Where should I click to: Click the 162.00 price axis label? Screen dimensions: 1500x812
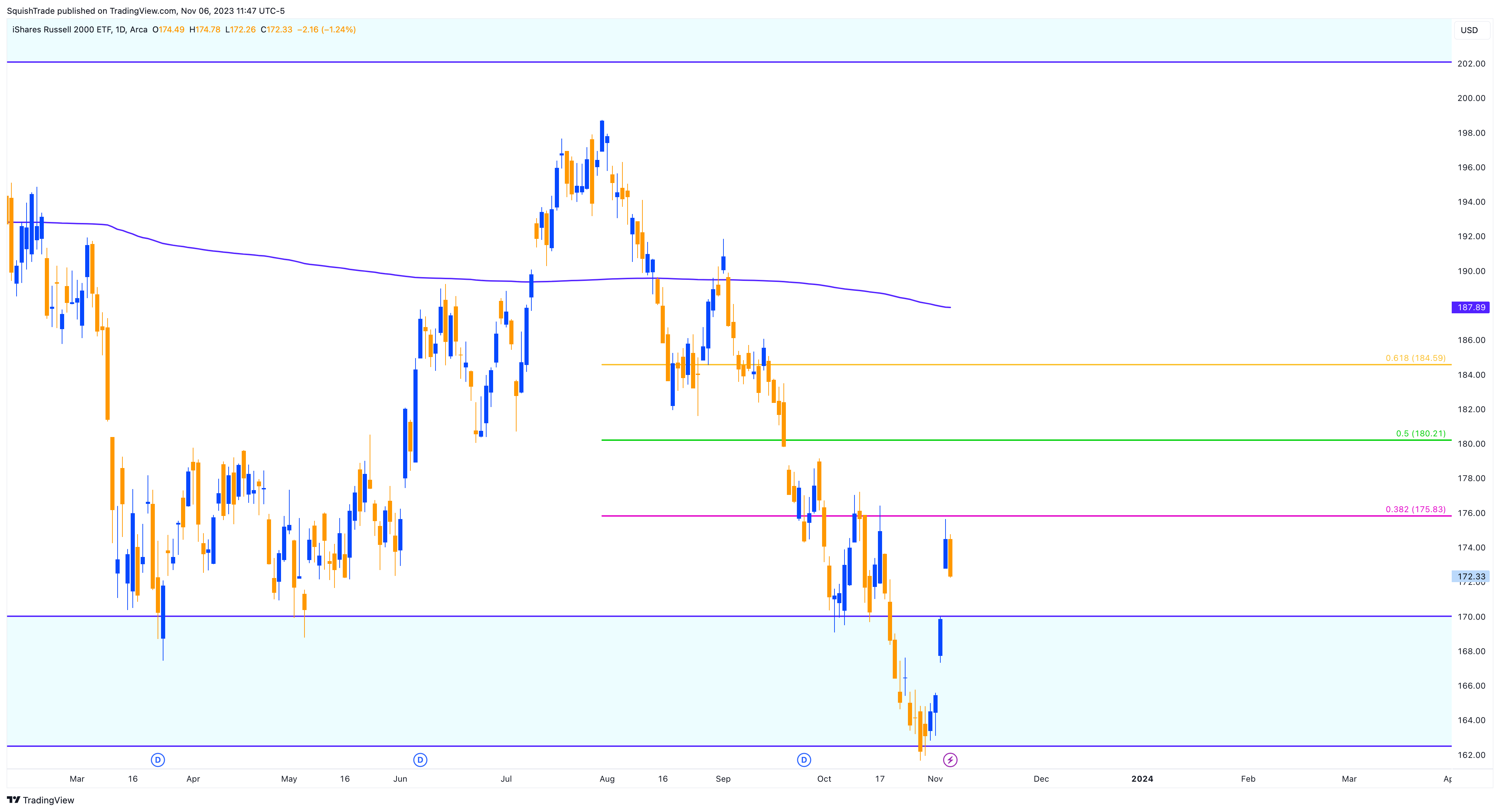tap(1471, 755)
